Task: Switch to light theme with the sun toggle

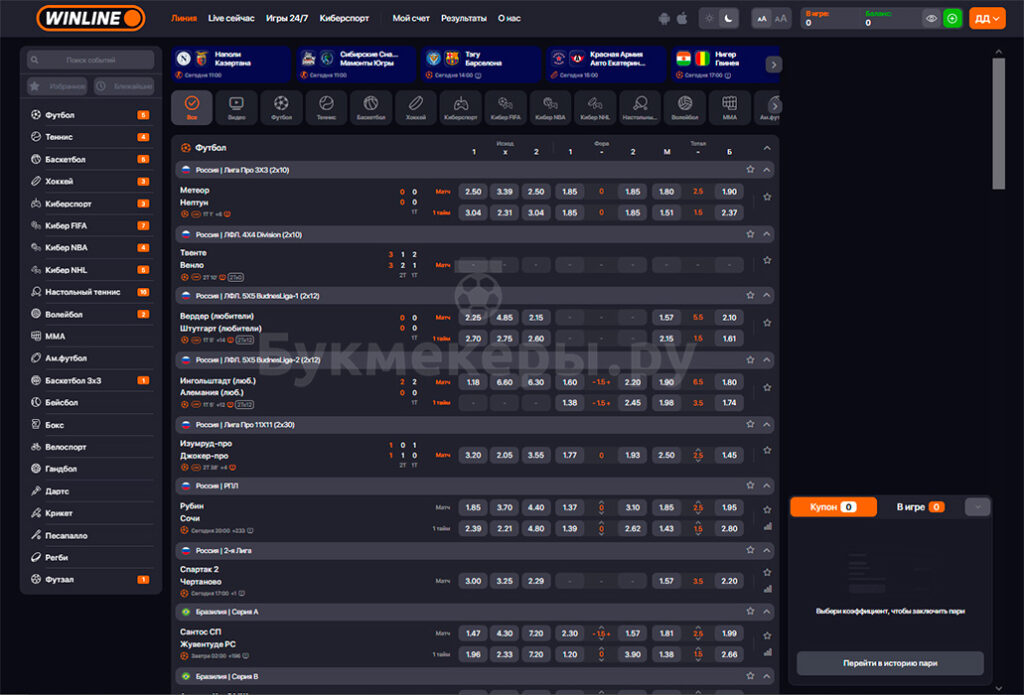Action: click(x=709, y=18)
